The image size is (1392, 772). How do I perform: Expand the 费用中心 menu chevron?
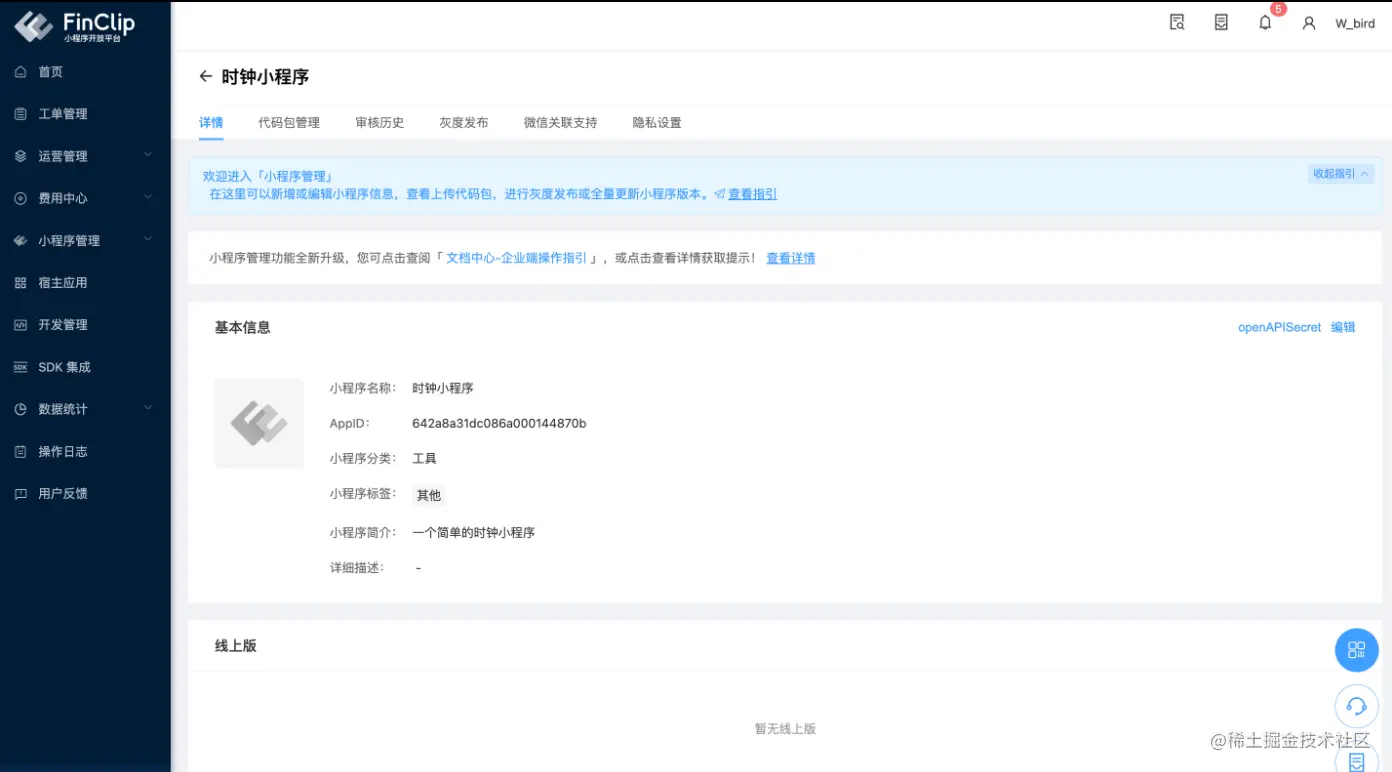148,197
